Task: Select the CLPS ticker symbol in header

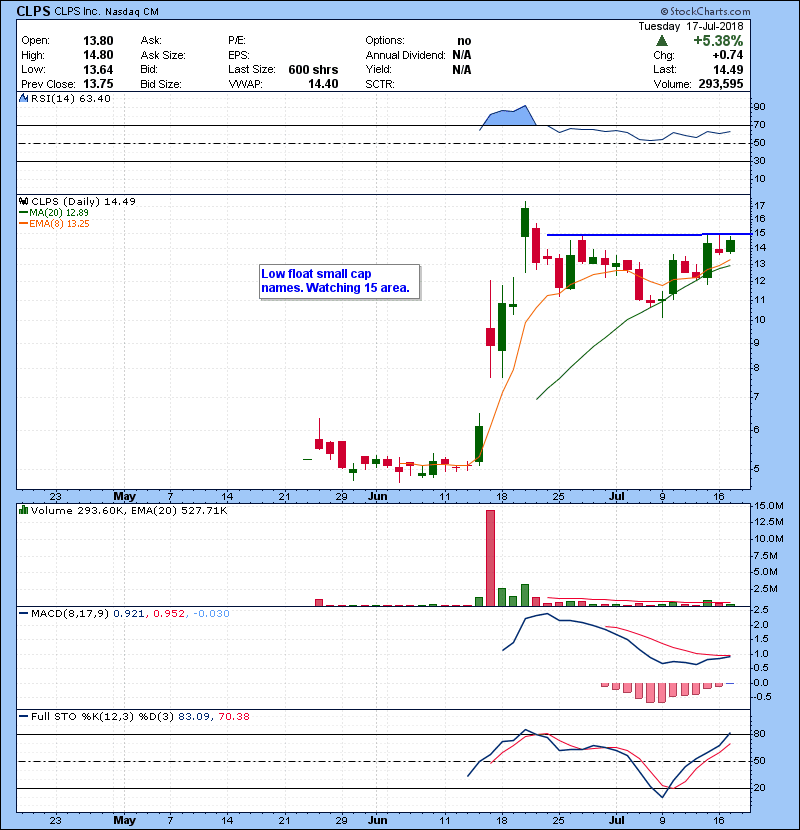Action: pyautogui.click(x=33, y=11)
